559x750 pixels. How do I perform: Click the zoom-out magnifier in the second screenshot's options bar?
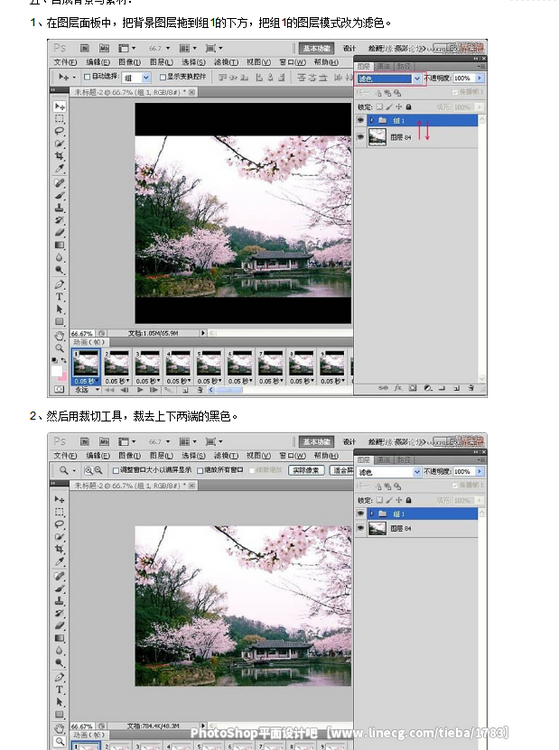[98, 471]
